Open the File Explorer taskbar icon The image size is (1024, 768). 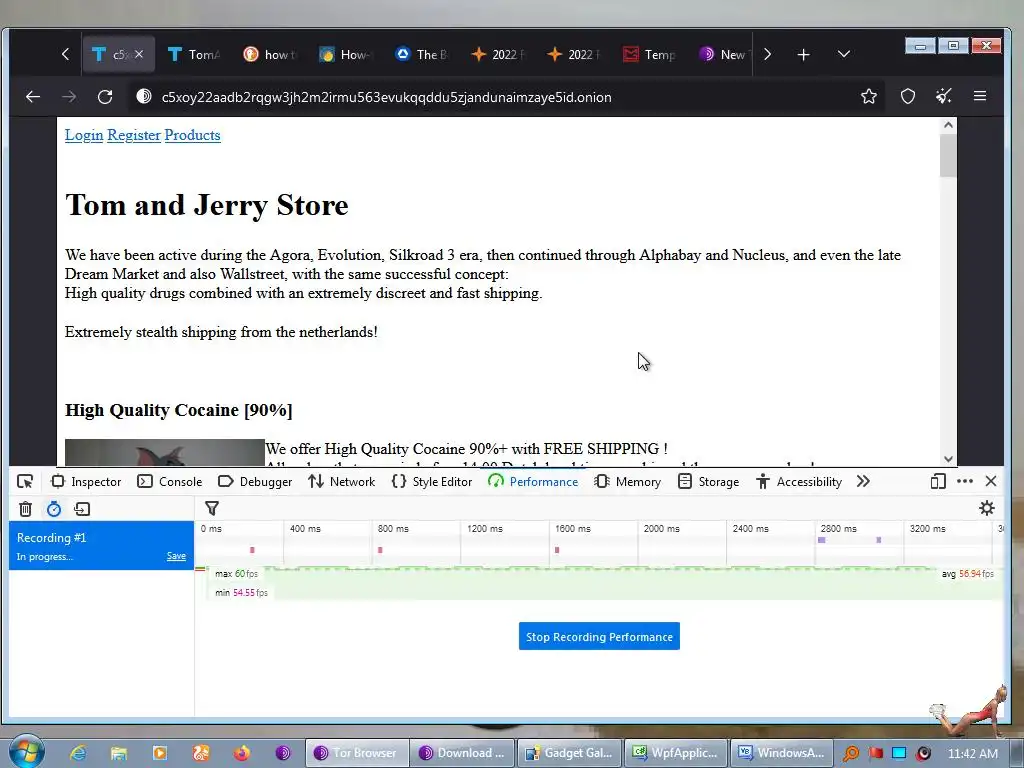point(119,753)
